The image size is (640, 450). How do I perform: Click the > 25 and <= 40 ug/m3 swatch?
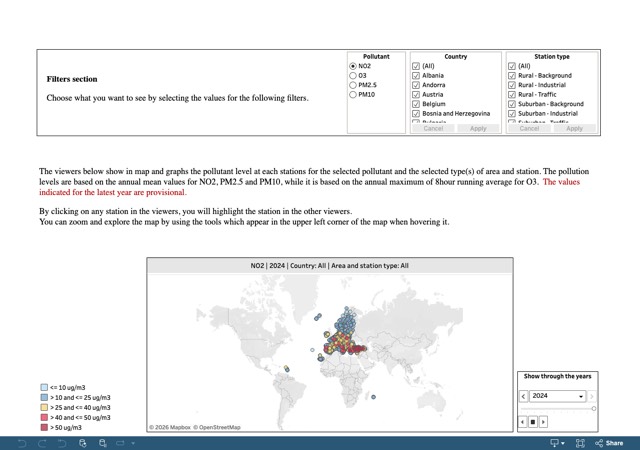[44, 408]
